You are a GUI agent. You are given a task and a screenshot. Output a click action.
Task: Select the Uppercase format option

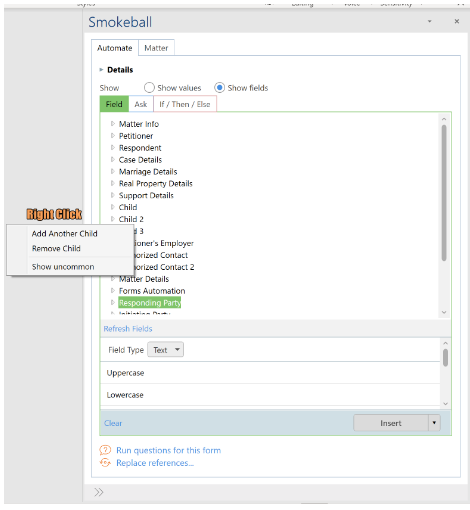point(270,373)
